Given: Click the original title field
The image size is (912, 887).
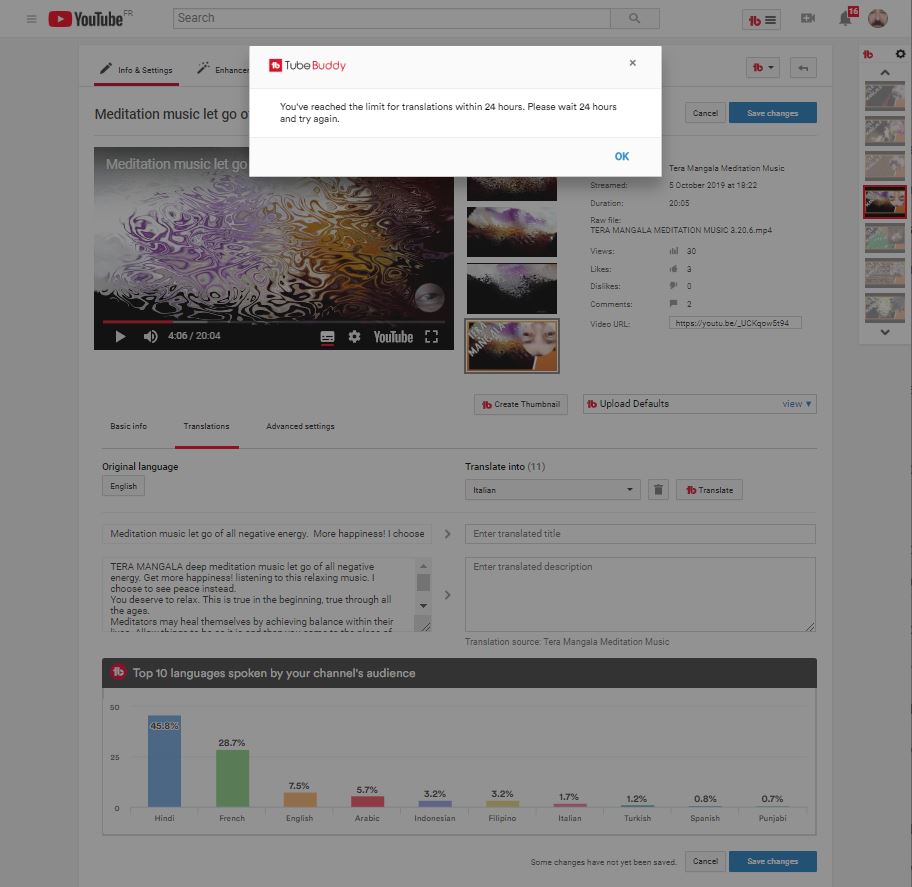Looking at the screenshot, I should pyautogui.click(x=267, y=534).
